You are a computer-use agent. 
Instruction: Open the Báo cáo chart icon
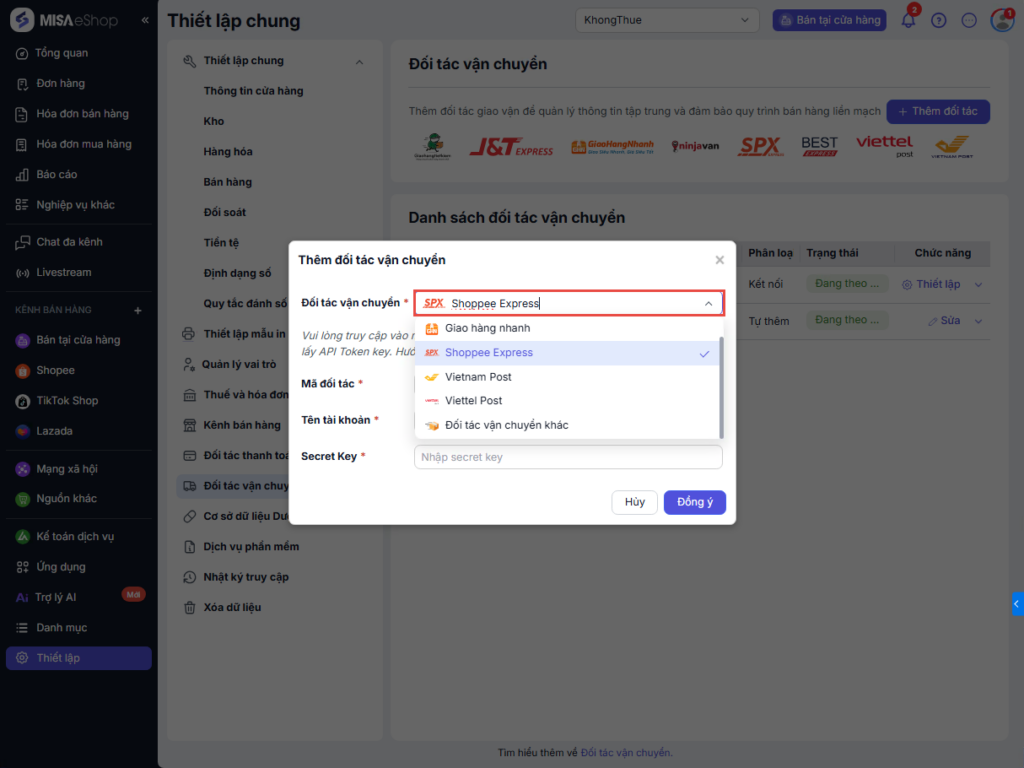(x=22, y=174)
